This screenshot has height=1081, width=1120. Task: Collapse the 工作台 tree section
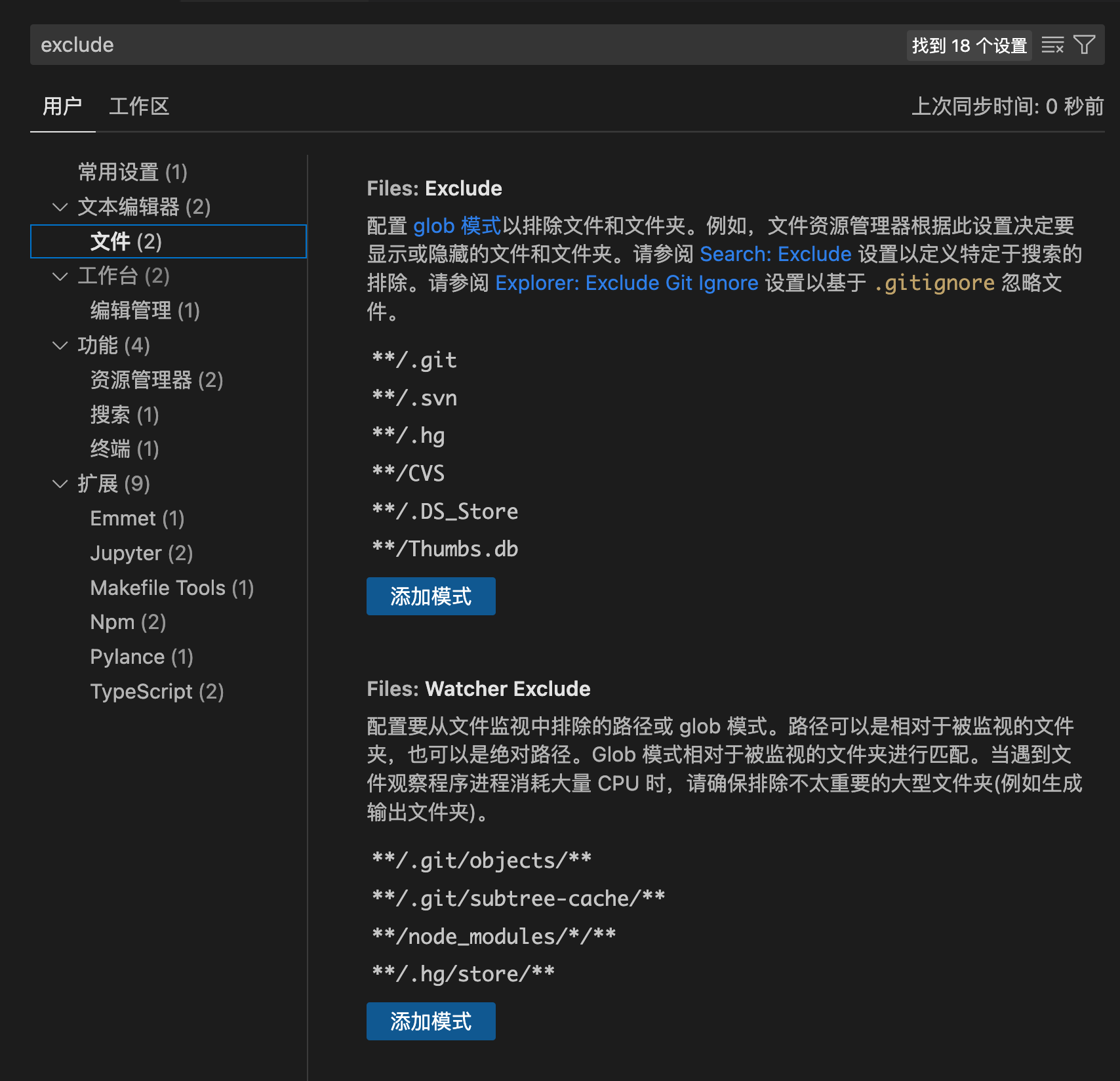[60, 276]
